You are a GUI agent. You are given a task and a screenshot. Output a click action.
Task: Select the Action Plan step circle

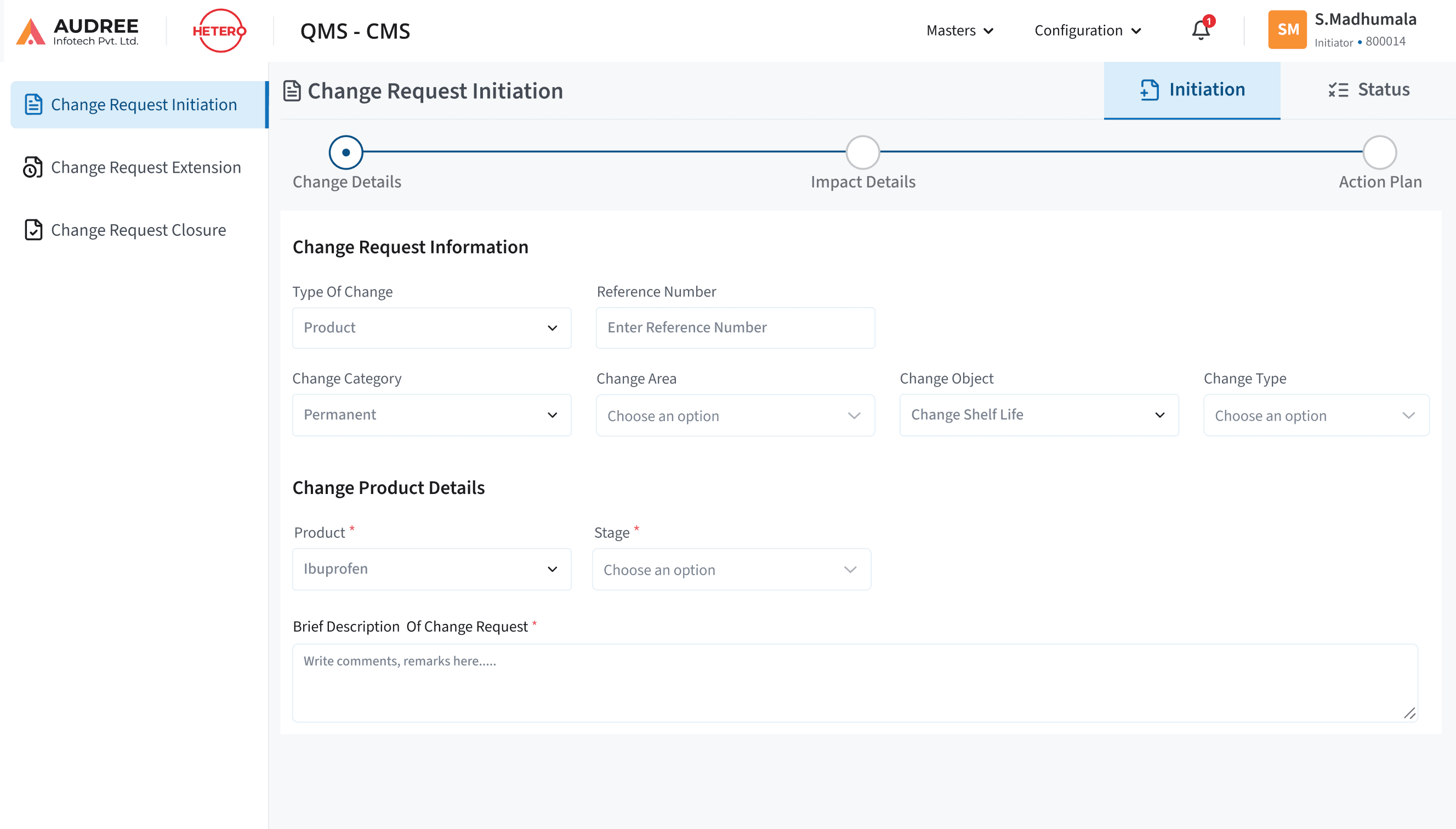tap(1379, 152)
